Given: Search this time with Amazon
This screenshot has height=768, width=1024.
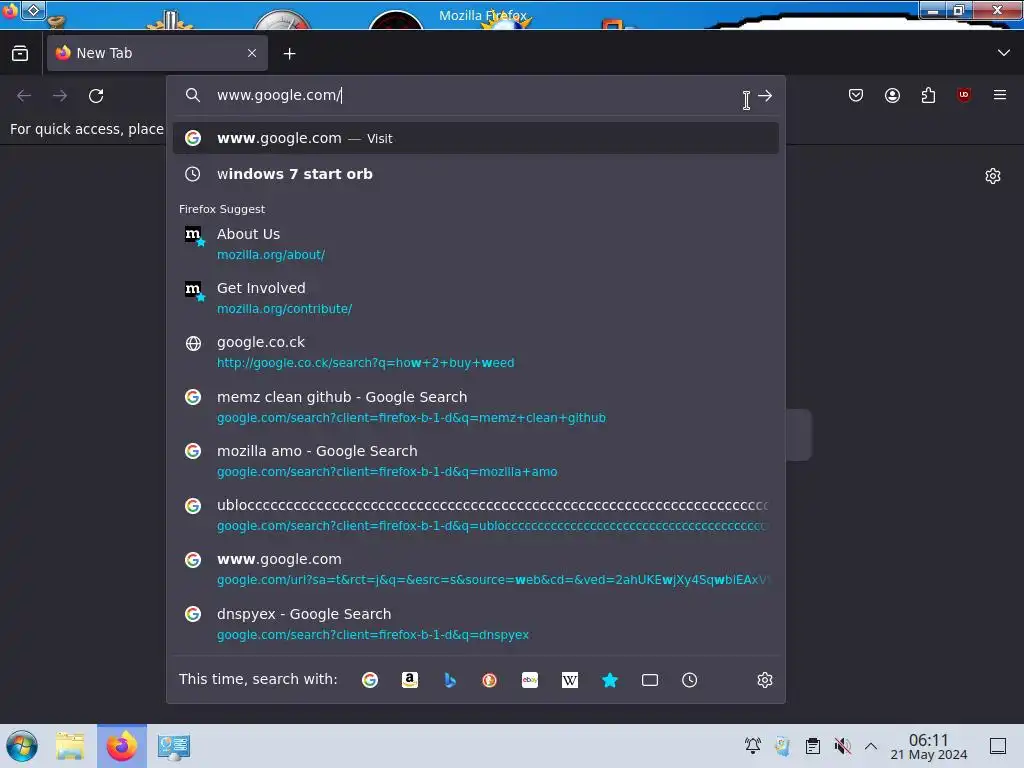Looking at the screenshot, I should coord(409,680).
